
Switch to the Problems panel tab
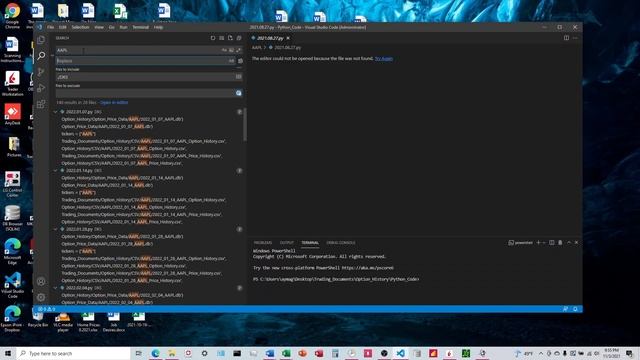pos(262,242)
